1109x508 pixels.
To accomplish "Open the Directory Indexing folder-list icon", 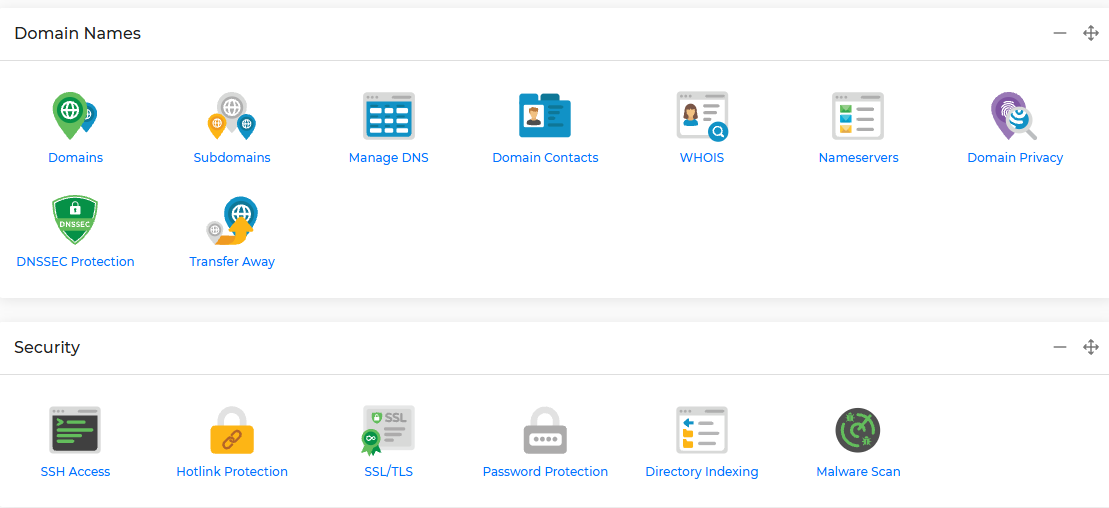I will point(702,429).
